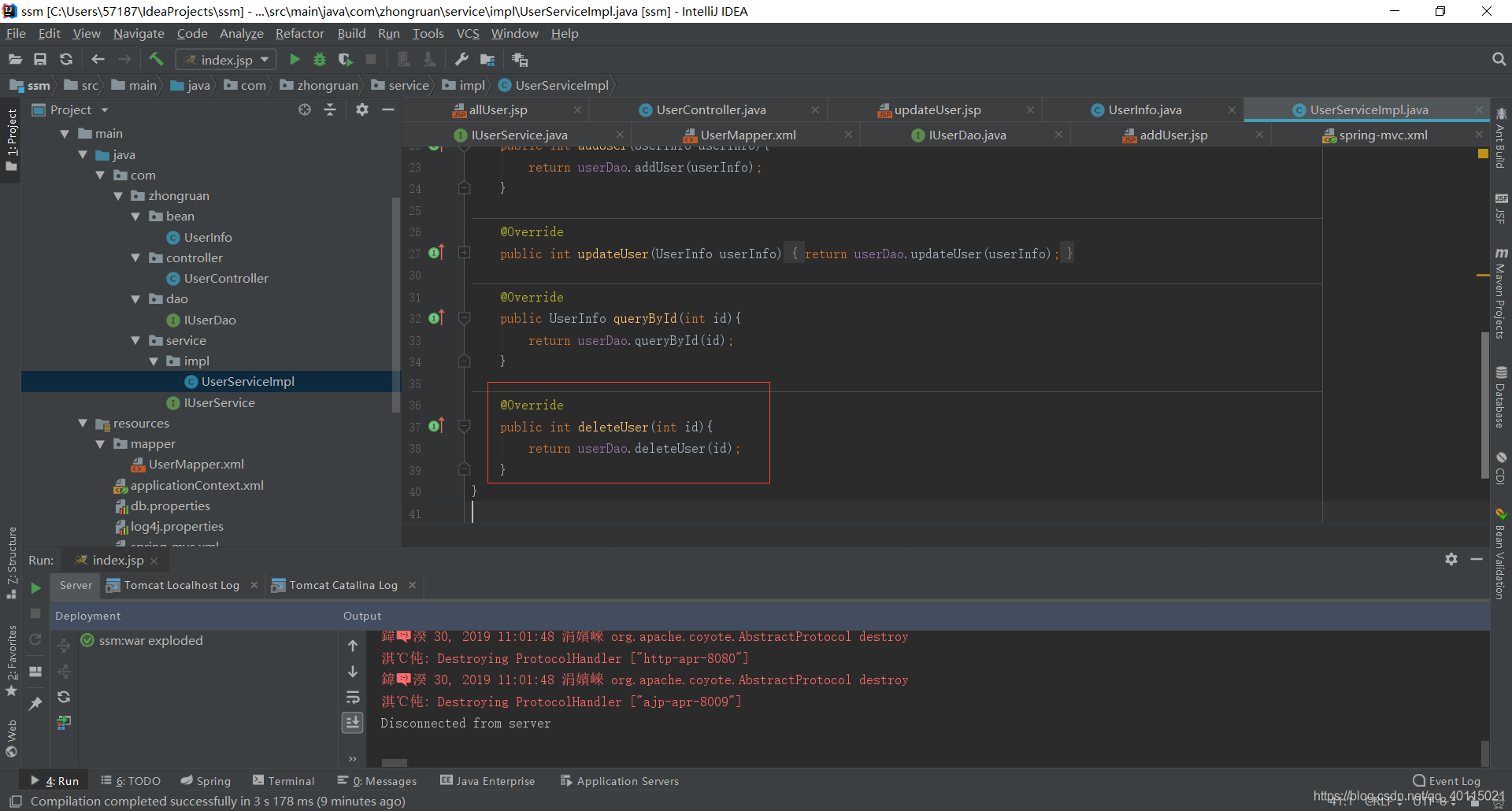
Task: Toggle soft-wrap in the Output console
Action: 353,698
